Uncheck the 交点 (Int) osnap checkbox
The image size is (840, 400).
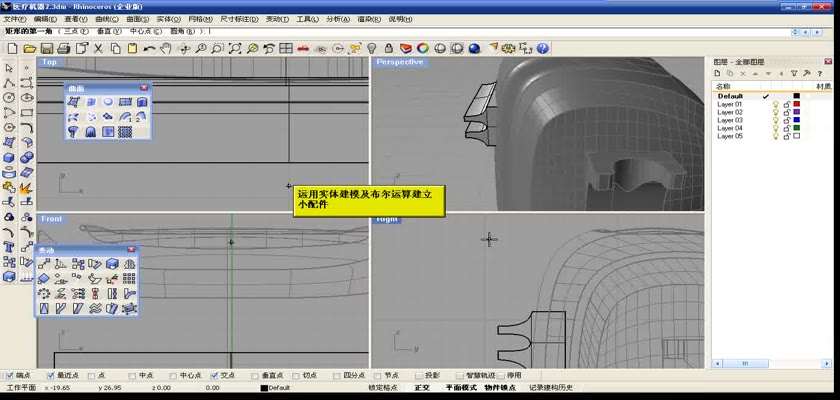point(214,375)
